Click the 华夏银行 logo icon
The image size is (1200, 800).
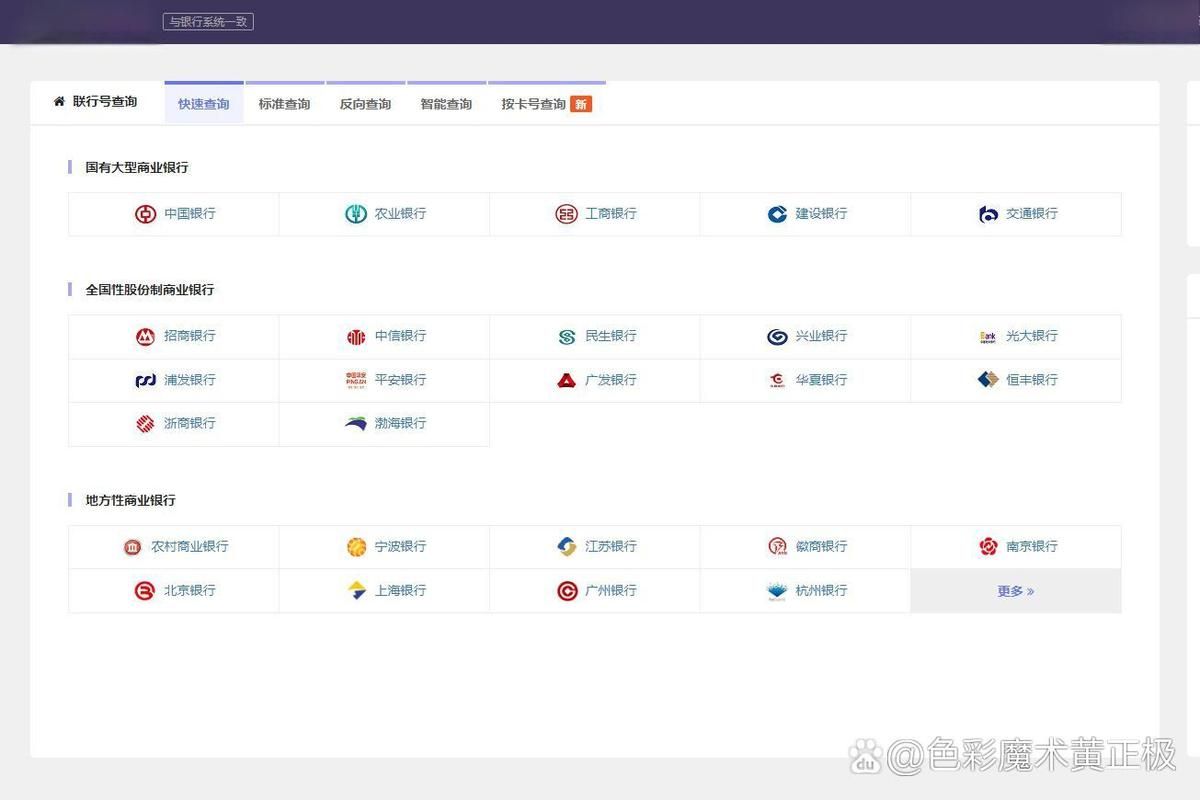tap(777, 380)
